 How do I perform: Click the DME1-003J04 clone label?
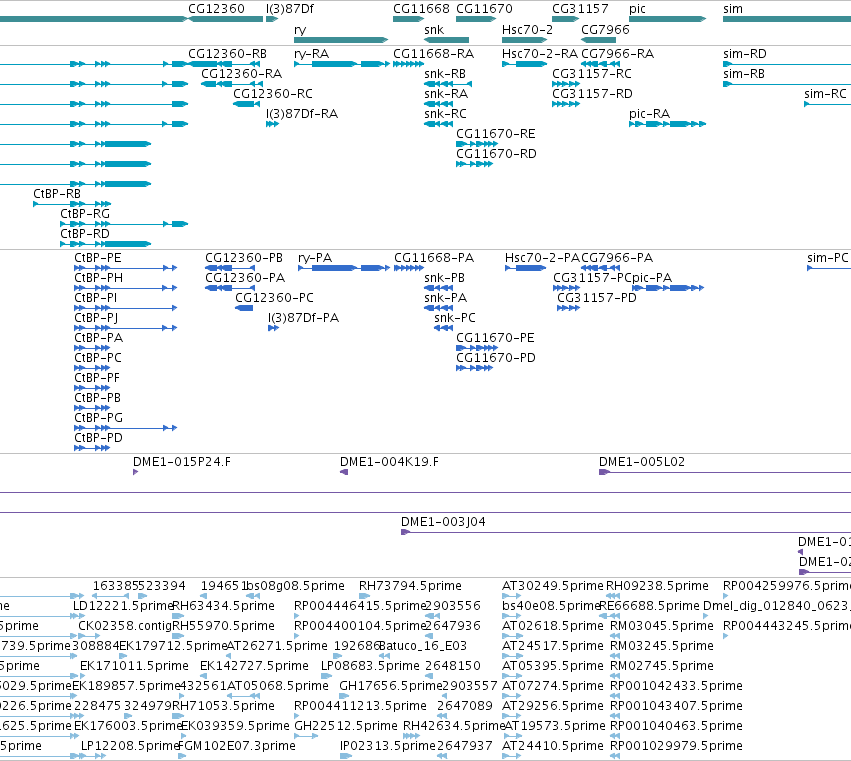pyautogui.click(x=443, y=522)
